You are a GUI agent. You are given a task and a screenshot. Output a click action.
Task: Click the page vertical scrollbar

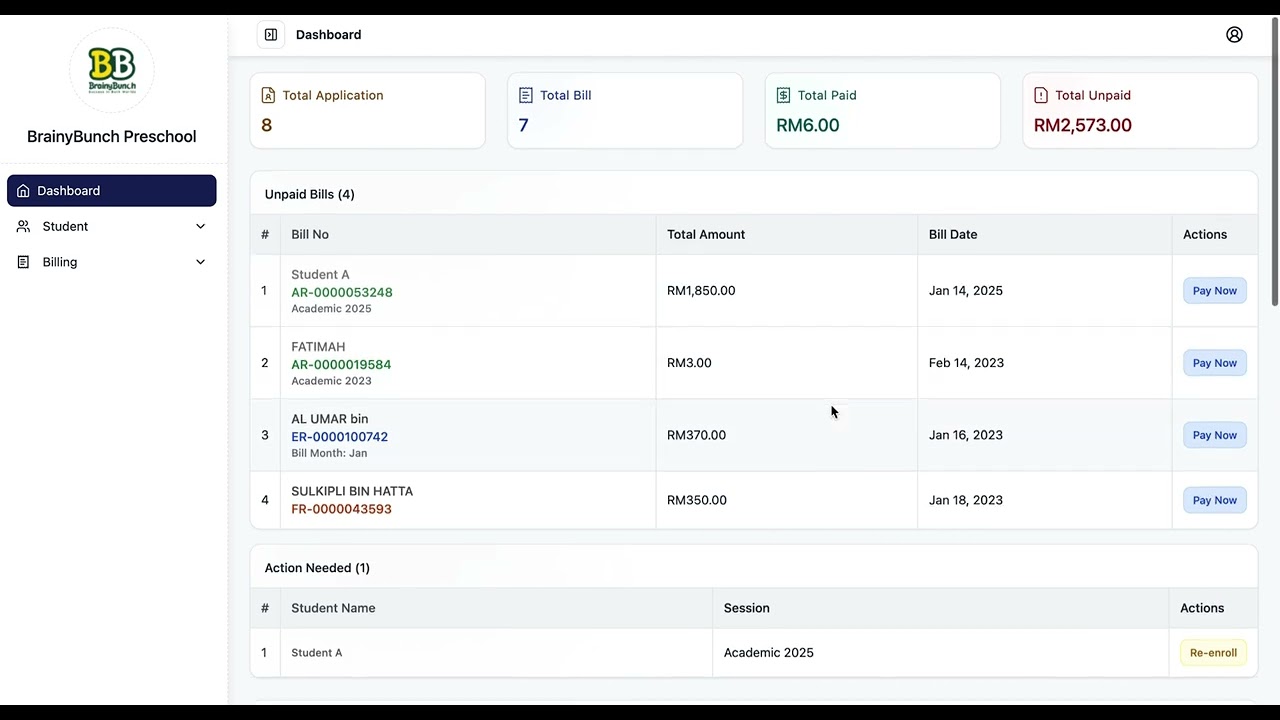pyautogui.click(x=1274, y=160)
